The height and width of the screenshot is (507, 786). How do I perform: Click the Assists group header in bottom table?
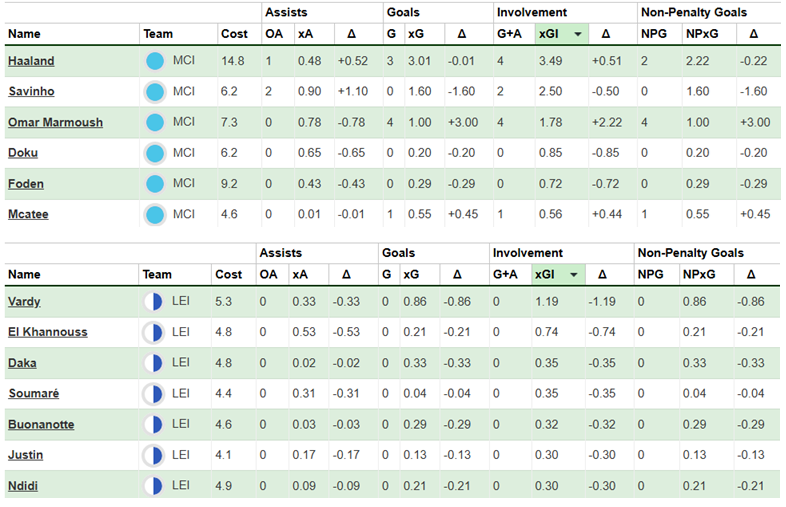tap(279, 253)
